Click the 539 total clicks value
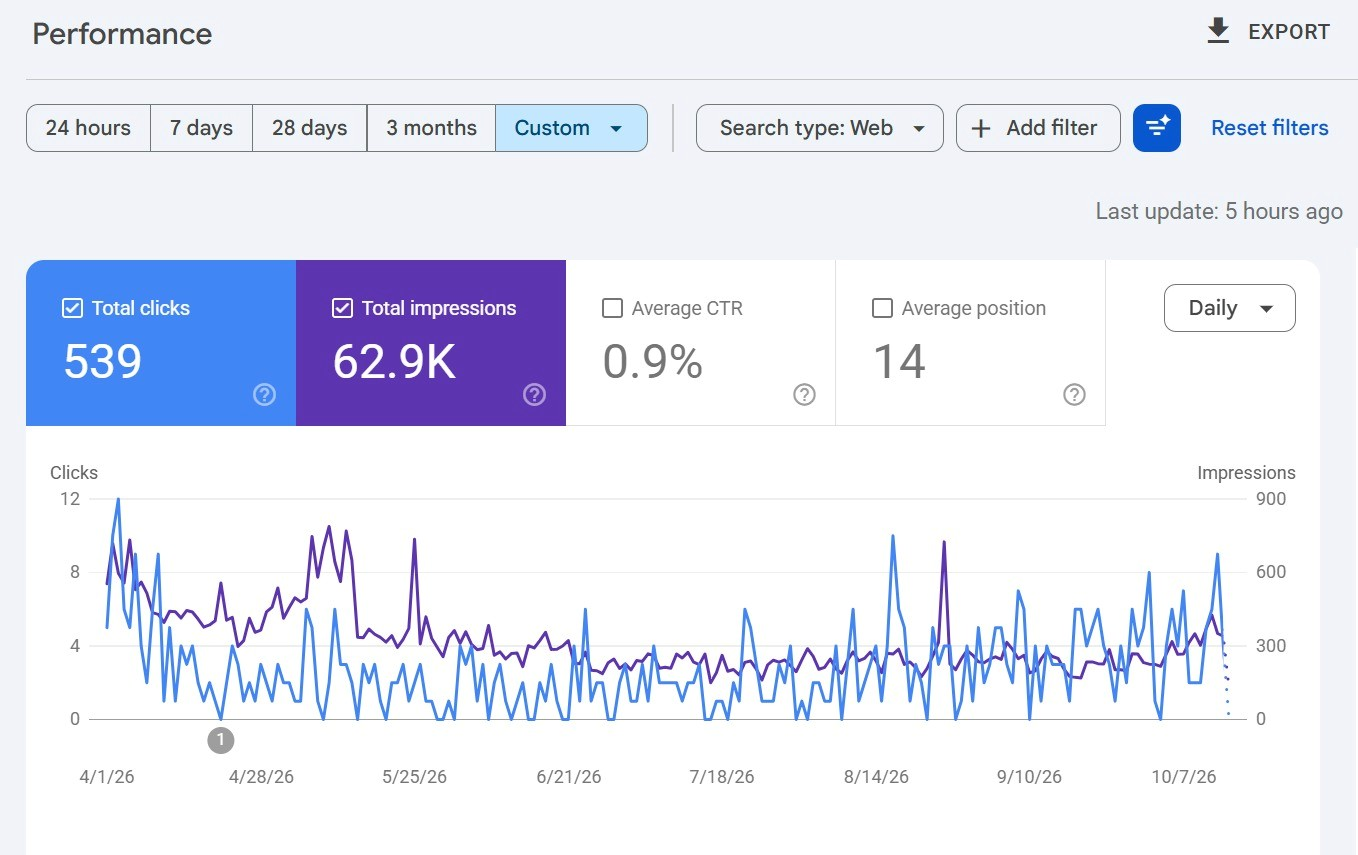 coord(103,361)
